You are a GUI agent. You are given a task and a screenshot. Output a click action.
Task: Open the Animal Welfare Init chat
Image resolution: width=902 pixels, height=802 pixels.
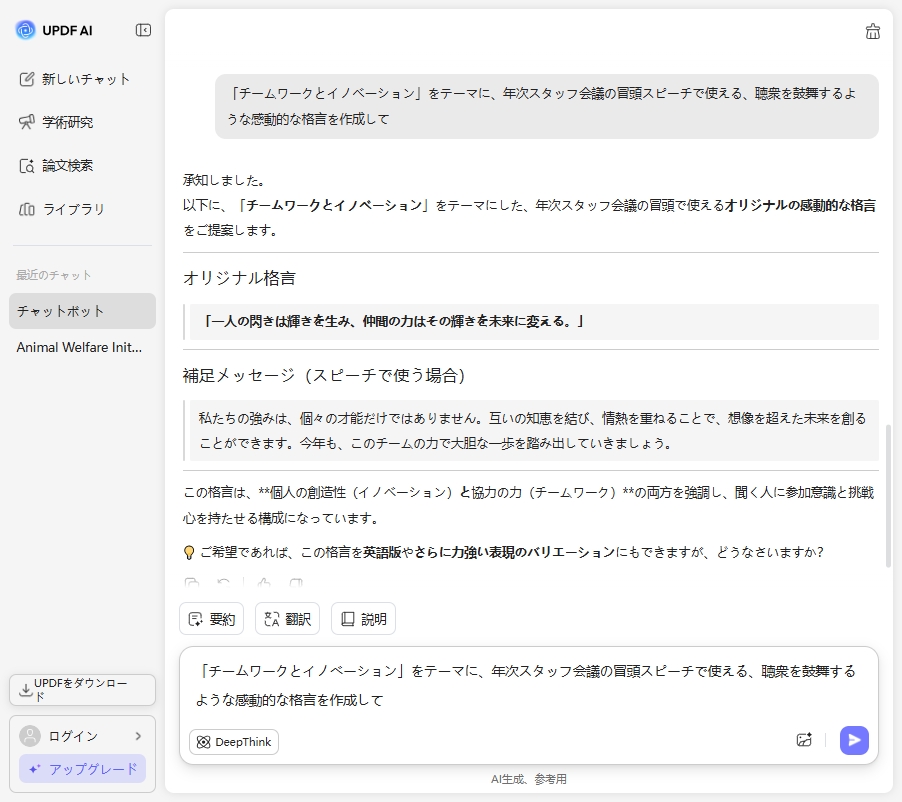tap(81, 347)
